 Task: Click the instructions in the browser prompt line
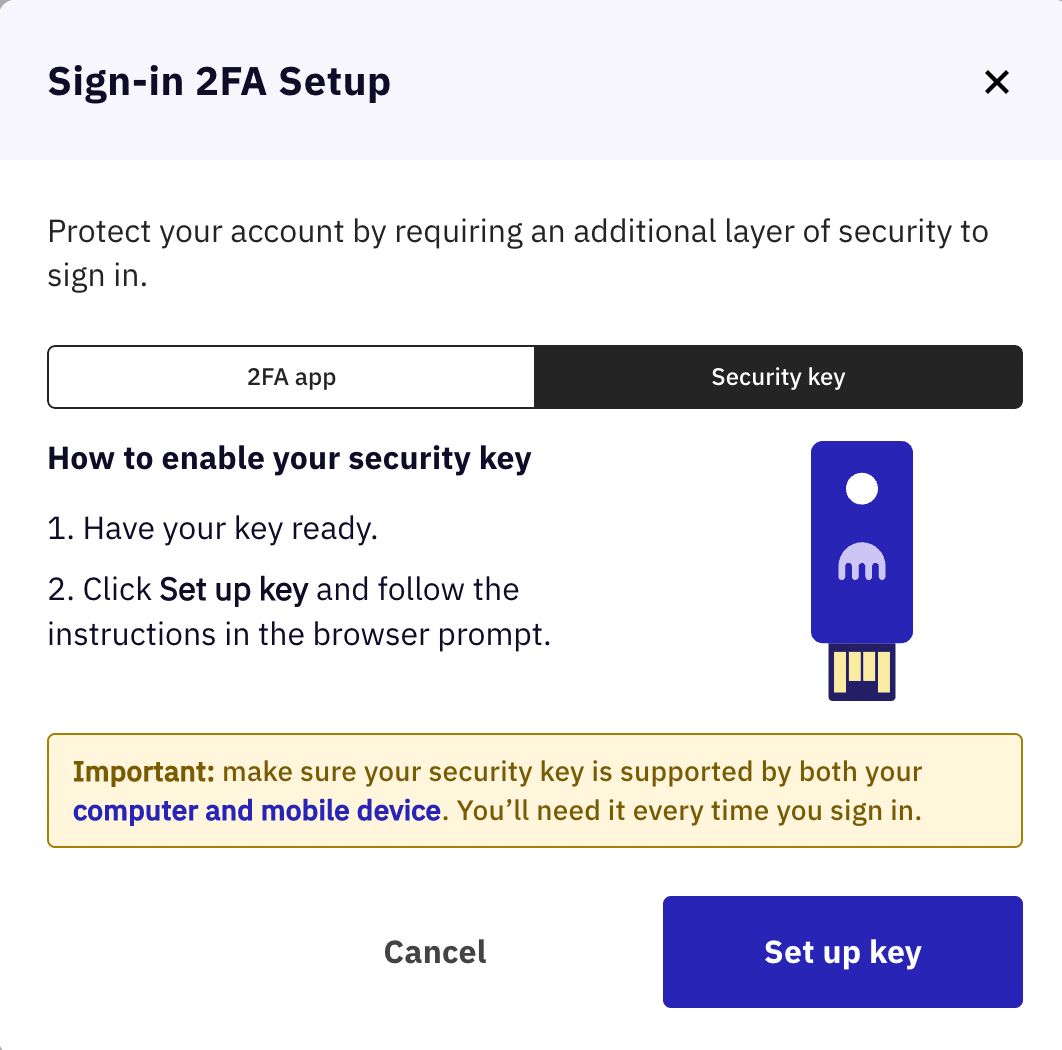tap(299, 634)
